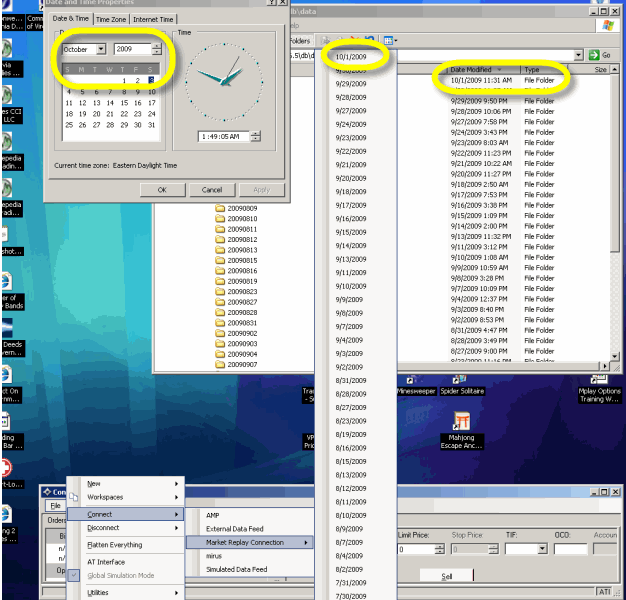Select mirus connection
626x600 pixels.
[250, 556]
